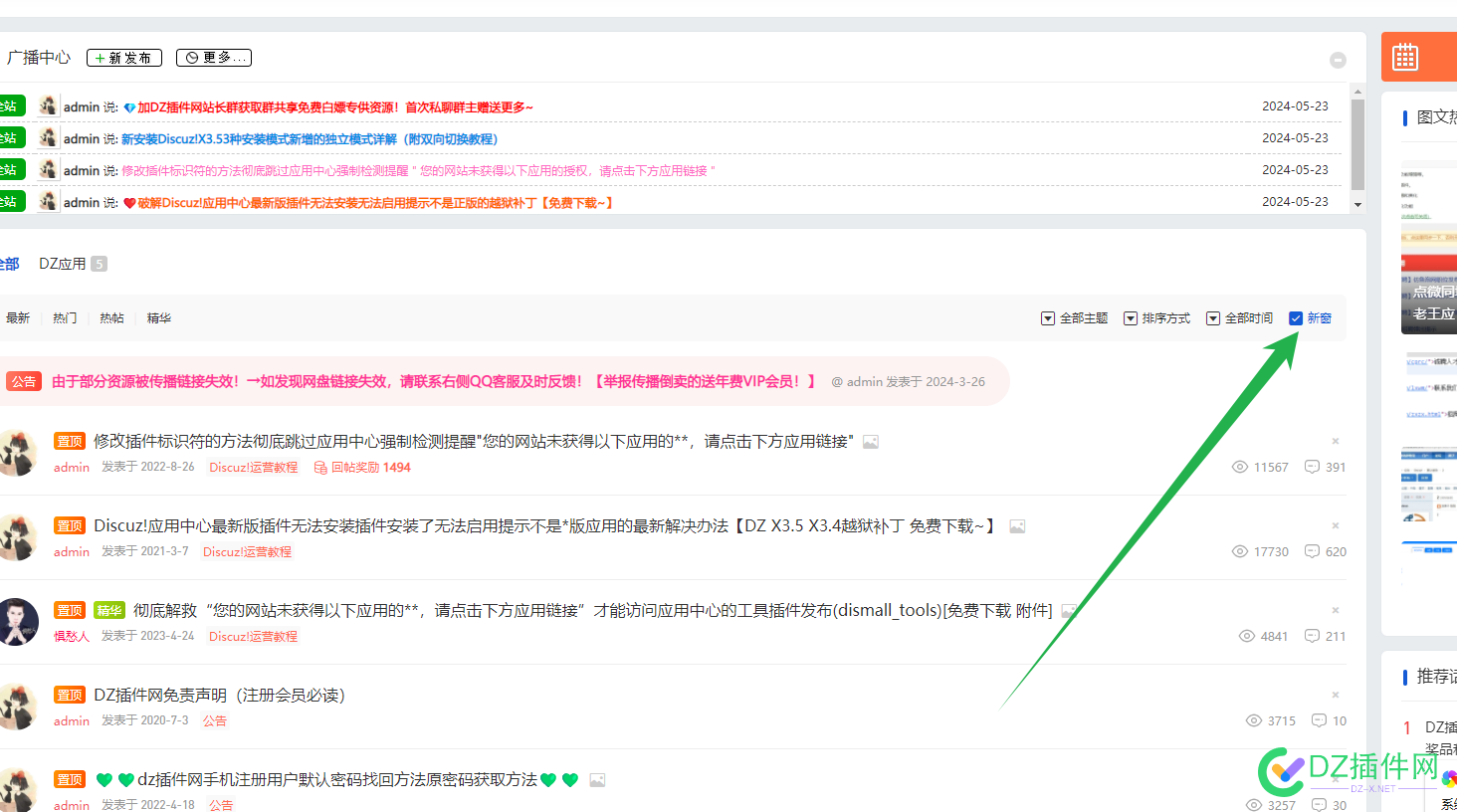This screenshot has width=1457, height=812.
Task: Expand the 全部主题 dropdown
Action: coord(1074,318)
